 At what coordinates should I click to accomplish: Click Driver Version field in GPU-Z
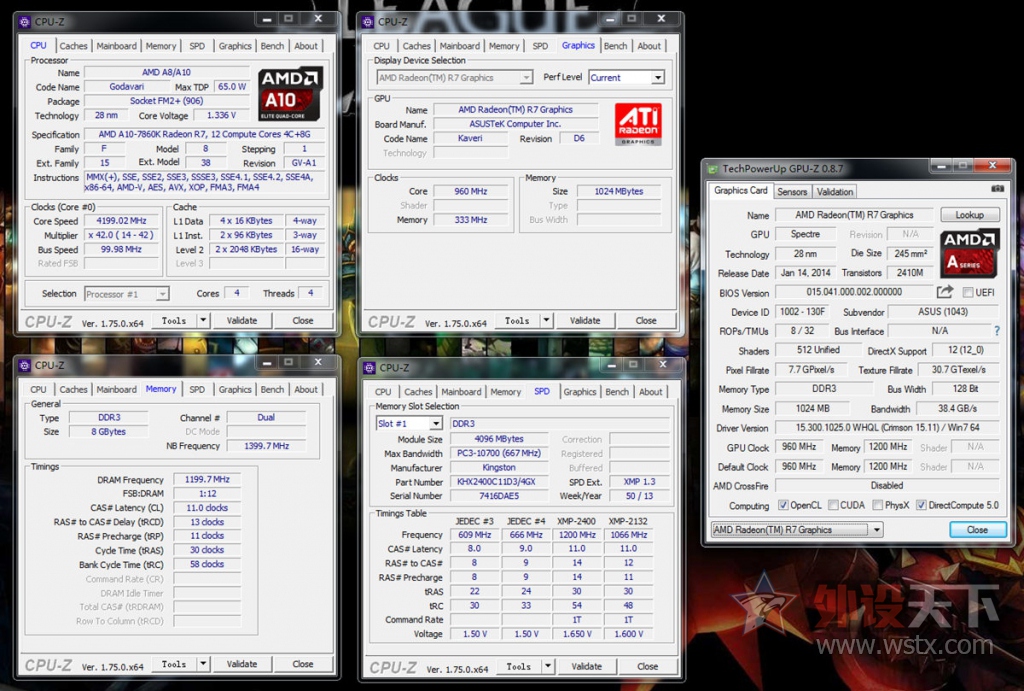[887, 428]
